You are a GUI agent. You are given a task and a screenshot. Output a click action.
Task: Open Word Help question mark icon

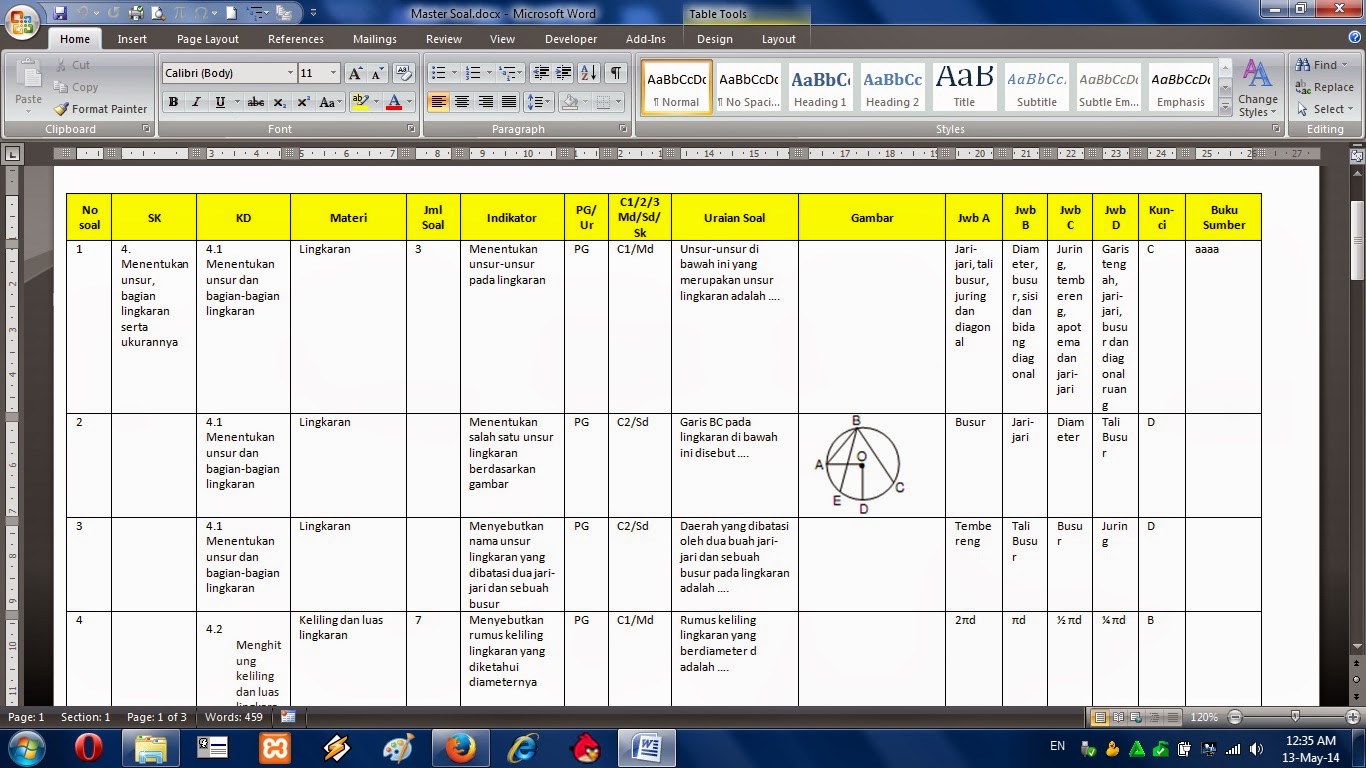tap(1353, 39)
